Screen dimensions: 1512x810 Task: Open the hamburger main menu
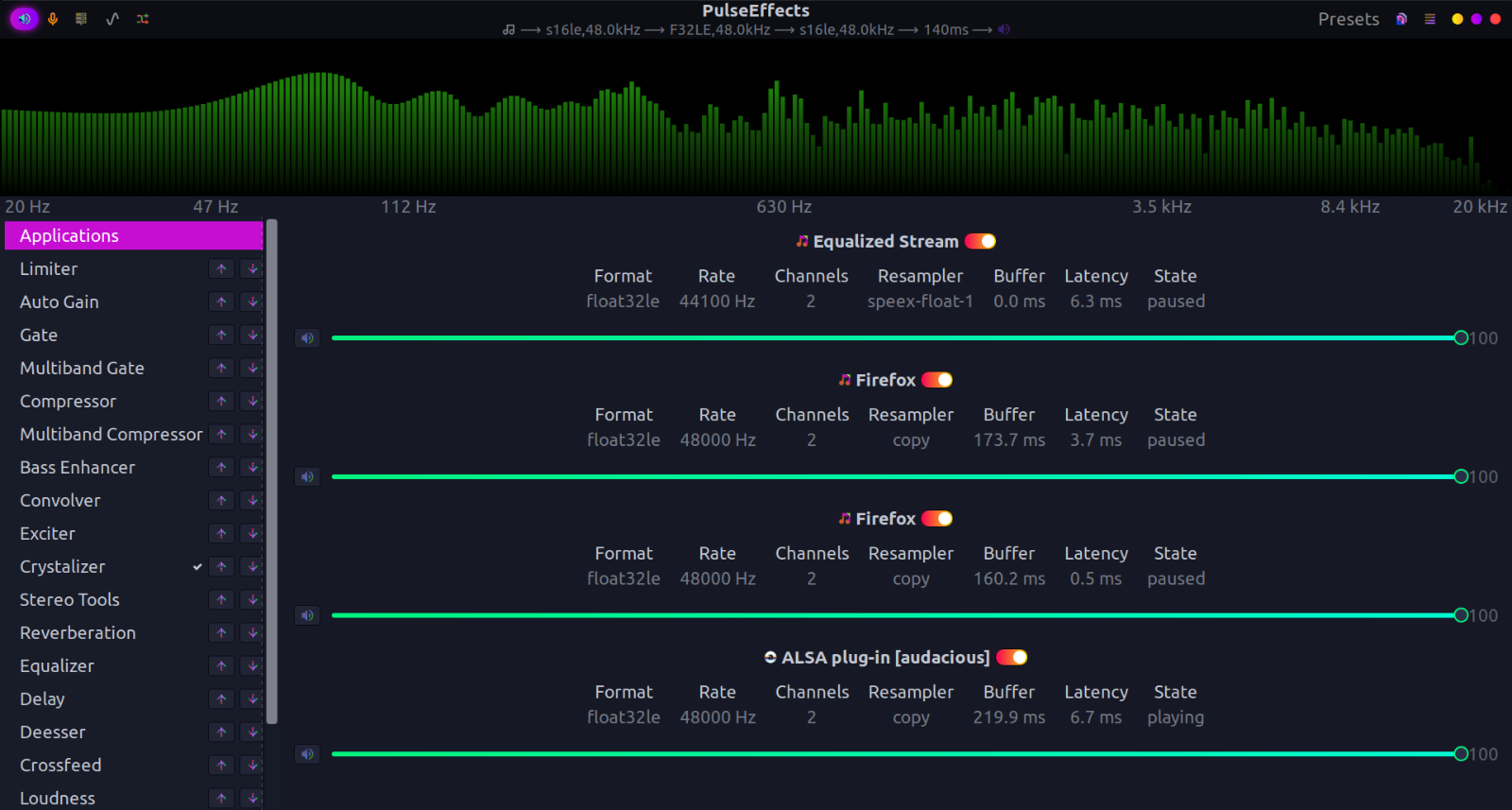(x=1430, y=19)
